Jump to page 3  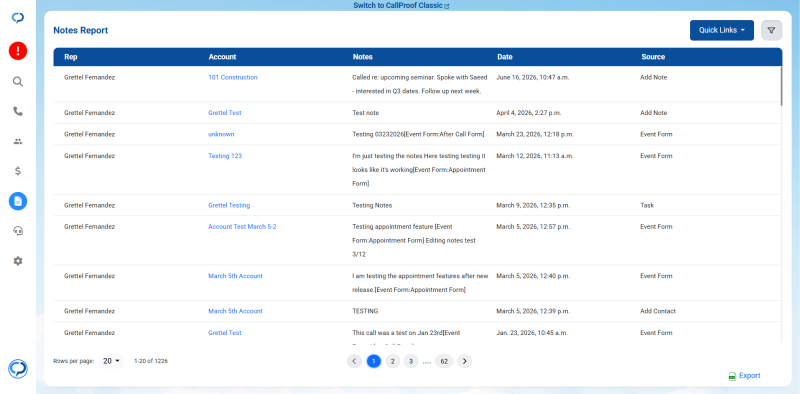tap(411, 361)
